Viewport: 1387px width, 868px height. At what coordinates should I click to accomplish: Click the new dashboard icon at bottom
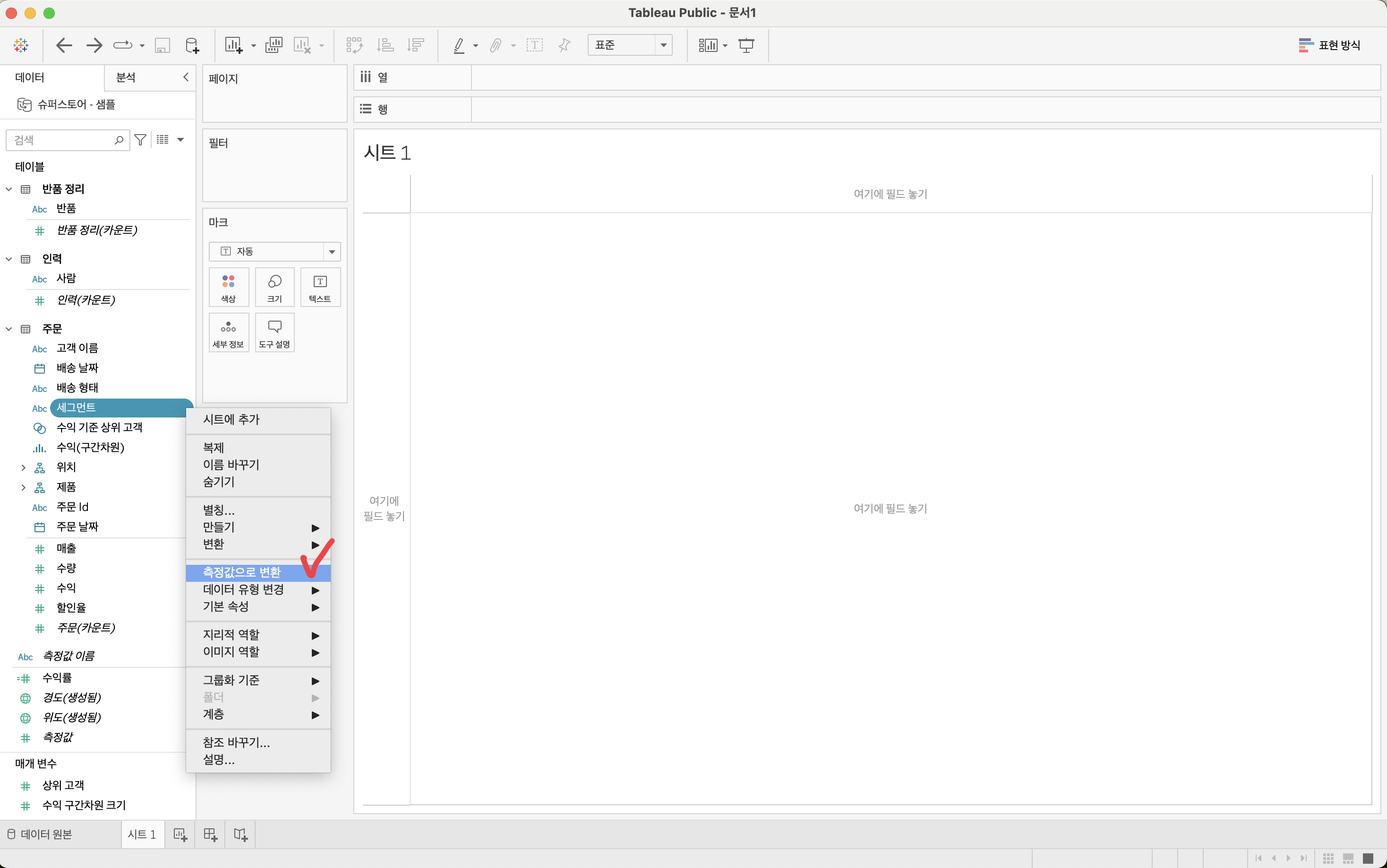pyautogui.click(x=210, y=834)
